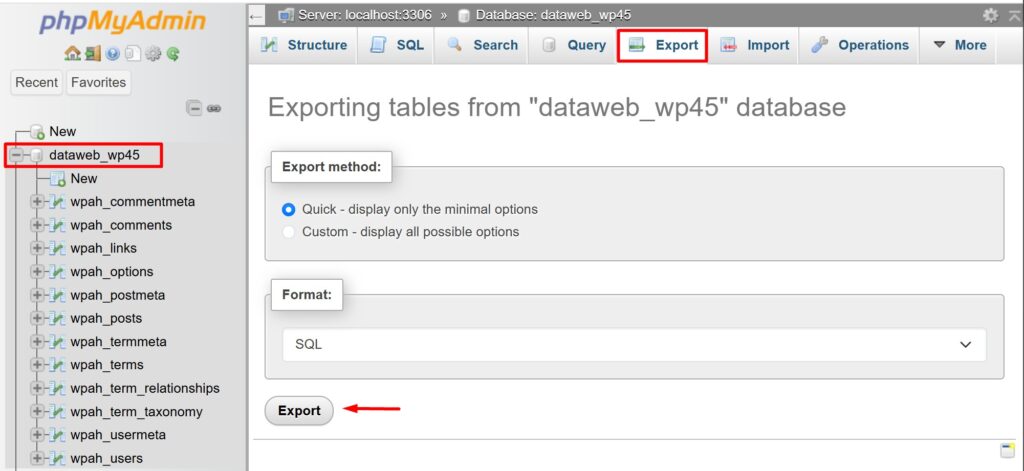The image size is (1024, 471).
Task: Click the table icon beside wpah_termmeta
Action: click(57, 342)
